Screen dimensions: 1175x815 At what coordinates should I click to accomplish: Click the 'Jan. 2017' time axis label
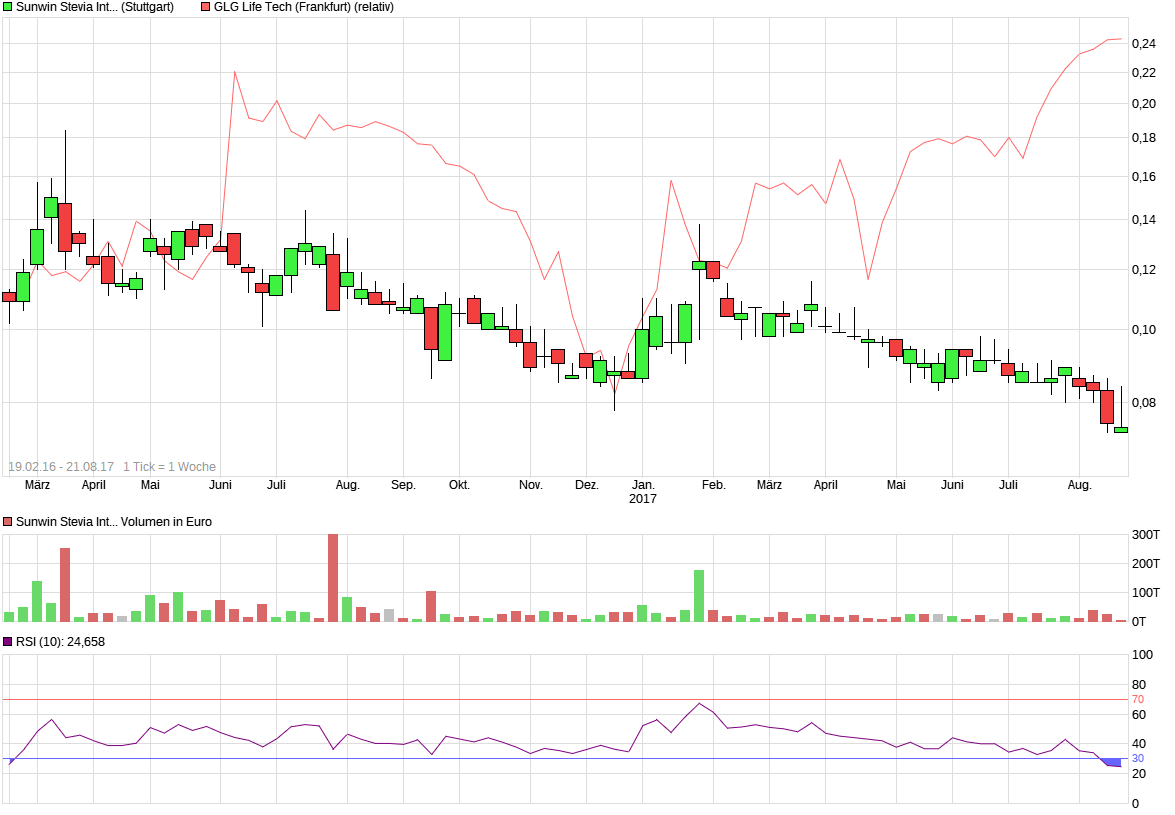pyautogui.click(x=643, y=492)
